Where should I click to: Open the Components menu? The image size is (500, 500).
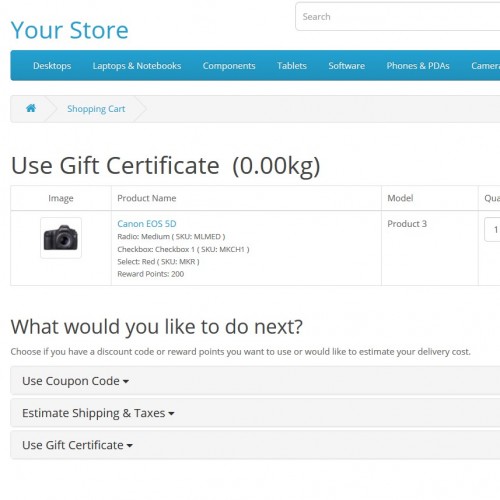pyautogui.click(x=229, y=66)
